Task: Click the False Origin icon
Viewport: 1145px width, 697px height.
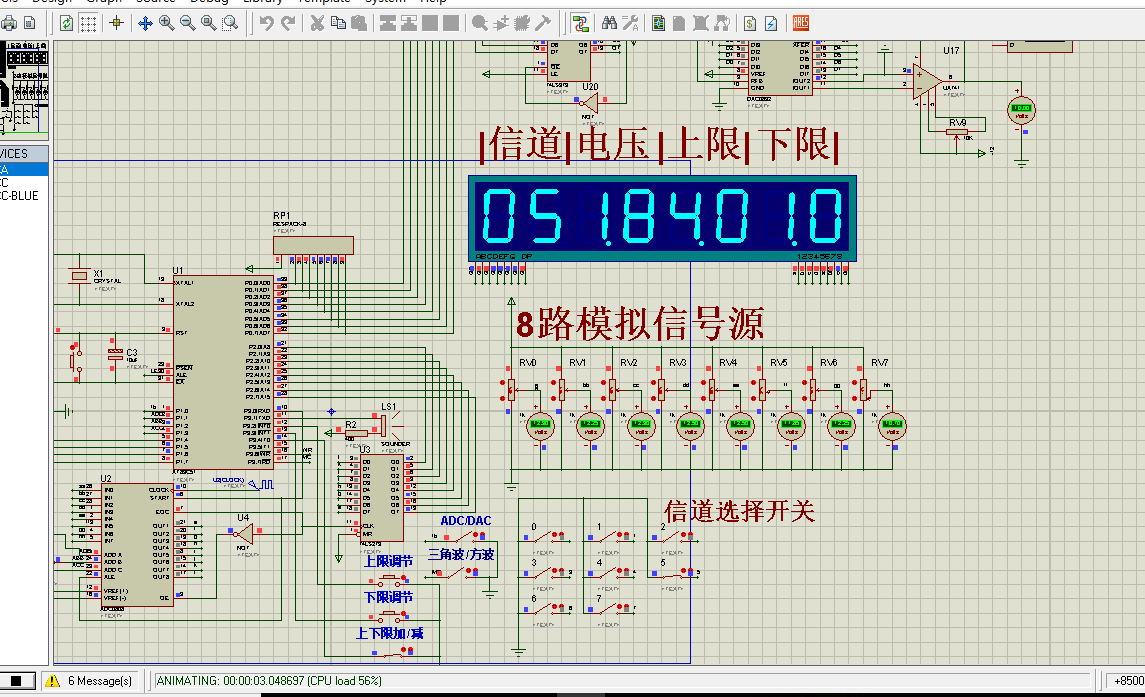Action: (116, 23)
